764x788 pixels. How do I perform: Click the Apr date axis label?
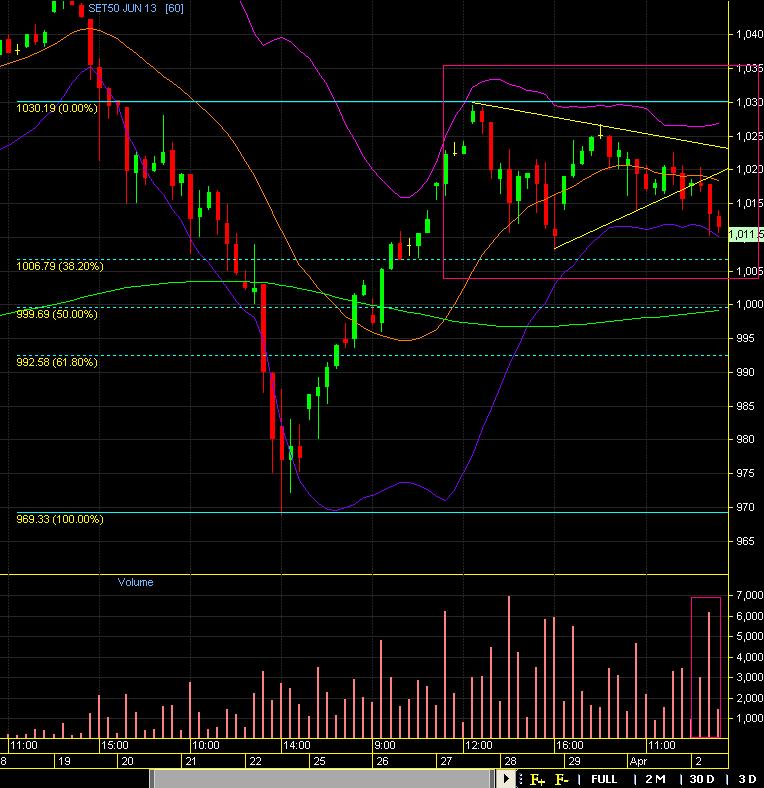pyautogui.click(x=638, y=761)
